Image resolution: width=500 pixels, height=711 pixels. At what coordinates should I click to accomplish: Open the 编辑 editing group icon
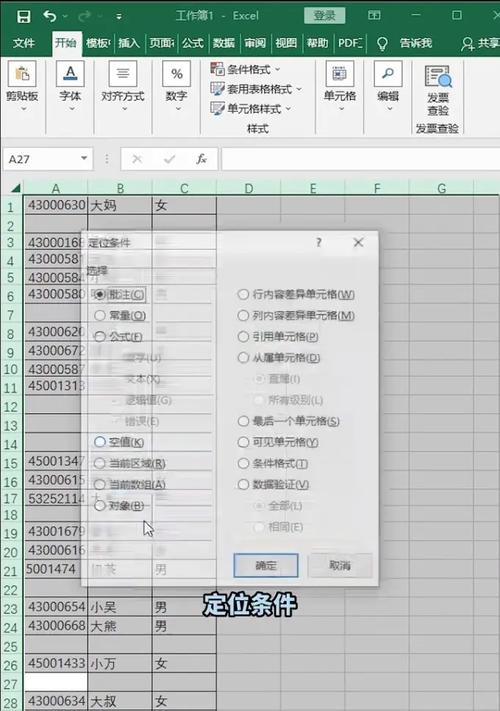[x=388, y=73]
